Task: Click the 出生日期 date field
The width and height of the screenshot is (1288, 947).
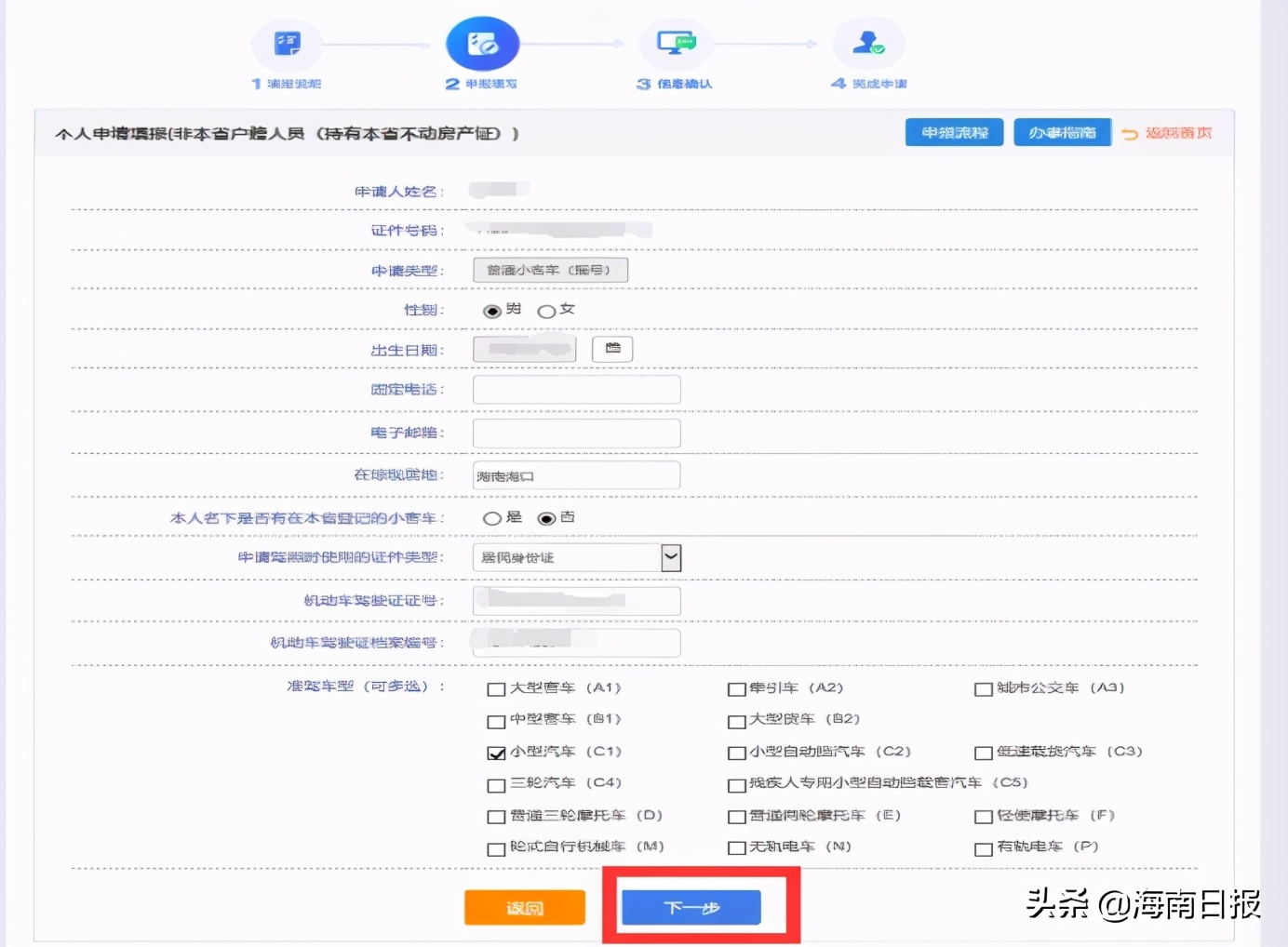Action: click(x=525, y=350)
